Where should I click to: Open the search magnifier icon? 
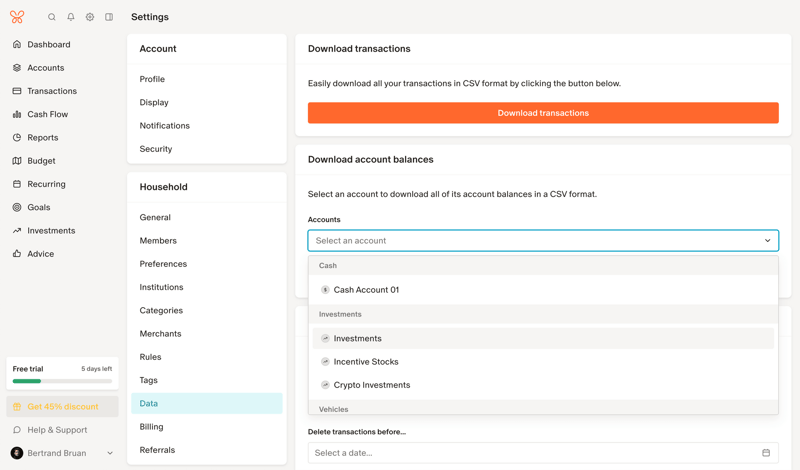coord(52,17)
